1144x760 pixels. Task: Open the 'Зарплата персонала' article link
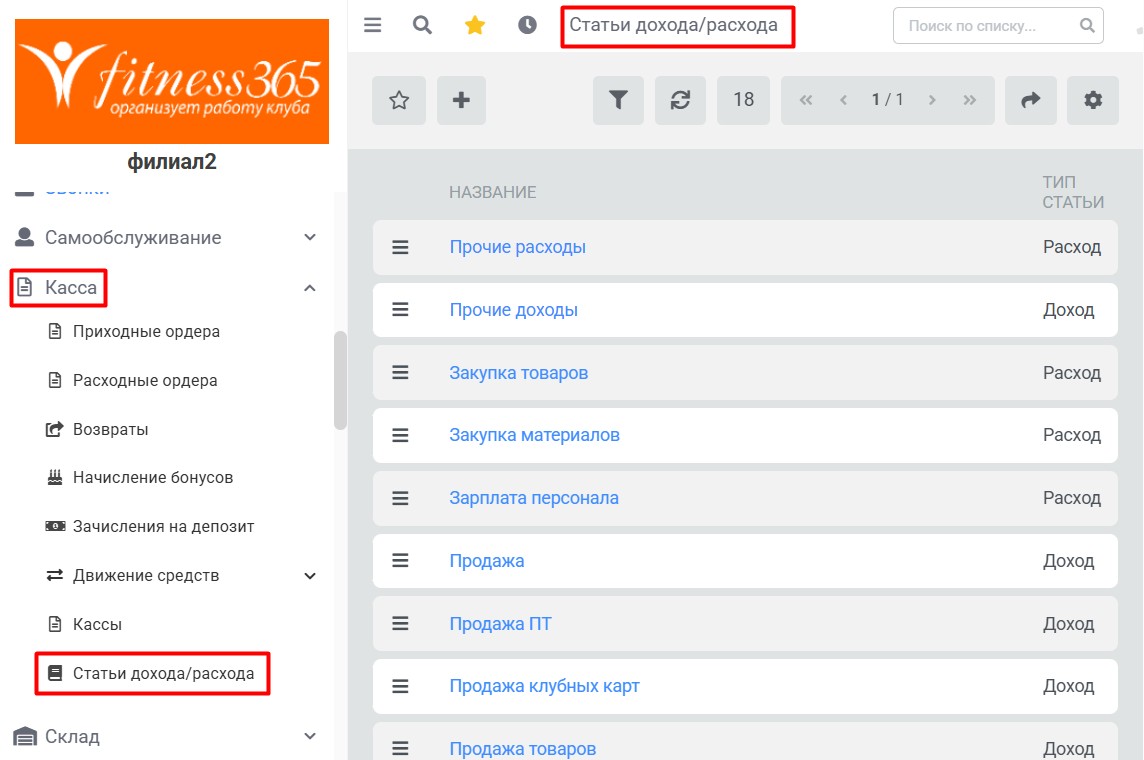[x=534, y=498]
